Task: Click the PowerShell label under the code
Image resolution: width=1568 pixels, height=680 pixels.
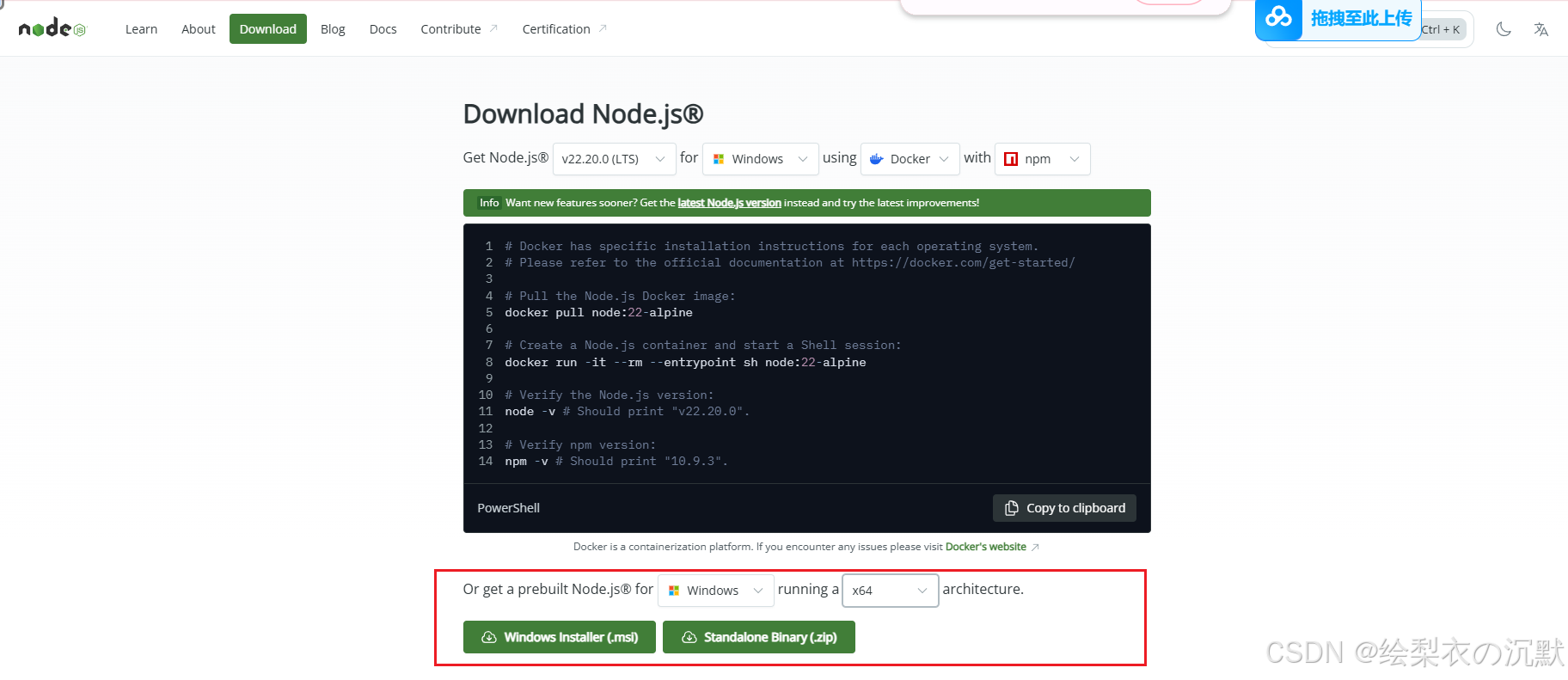Action: point(509,508)
